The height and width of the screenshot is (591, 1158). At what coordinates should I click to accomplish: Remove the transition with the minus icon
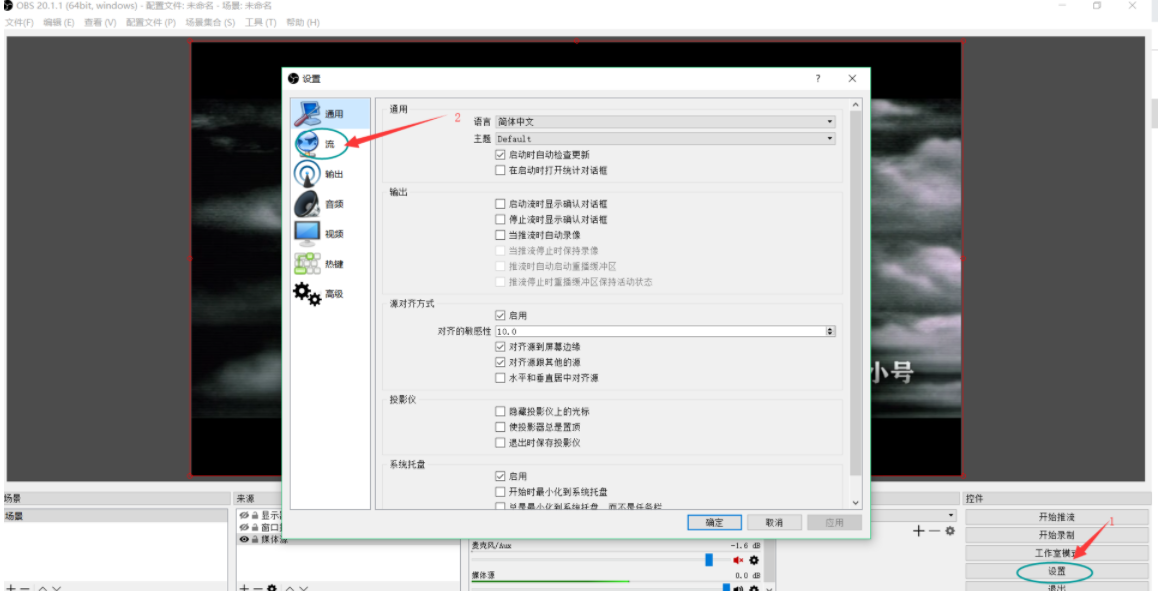pyautogui.click(x=934, y=531)
